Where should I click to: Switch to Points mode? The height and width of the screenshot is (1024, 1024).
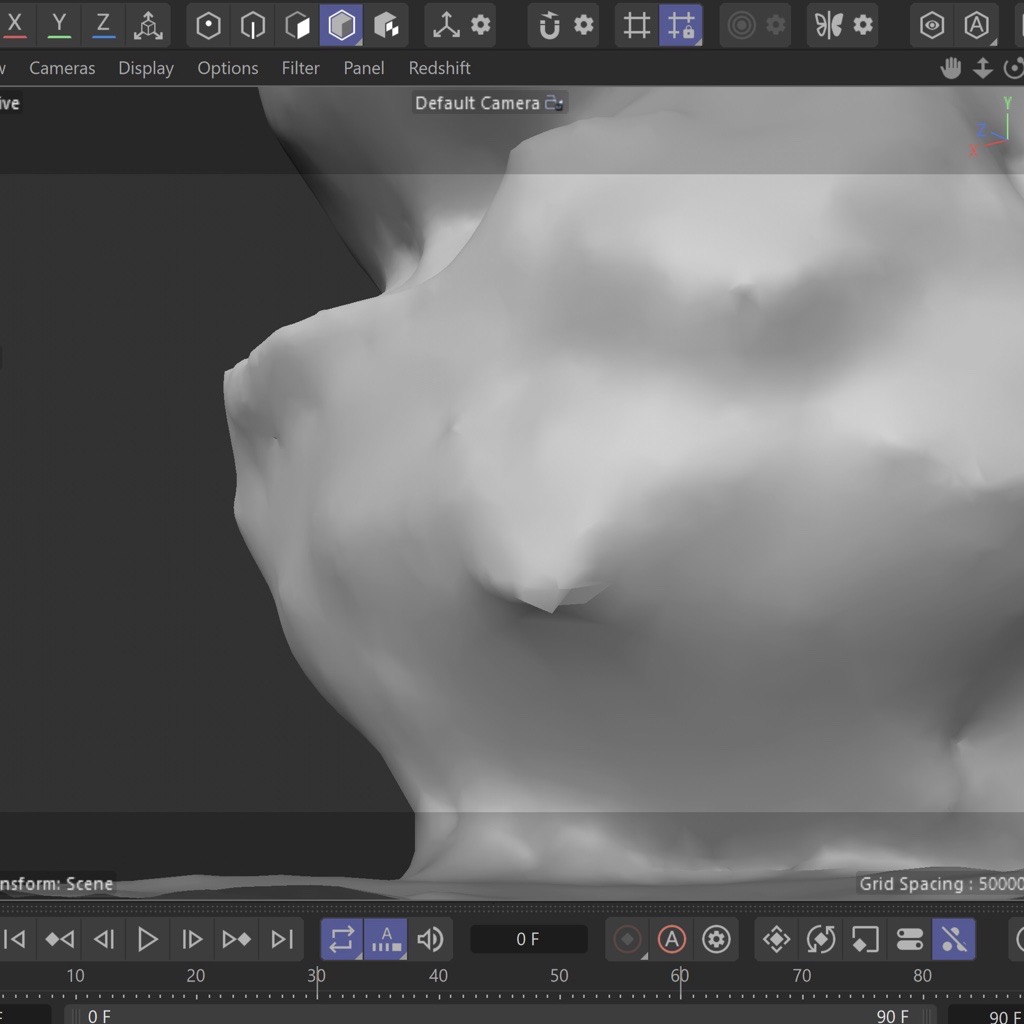coord(208,26)
